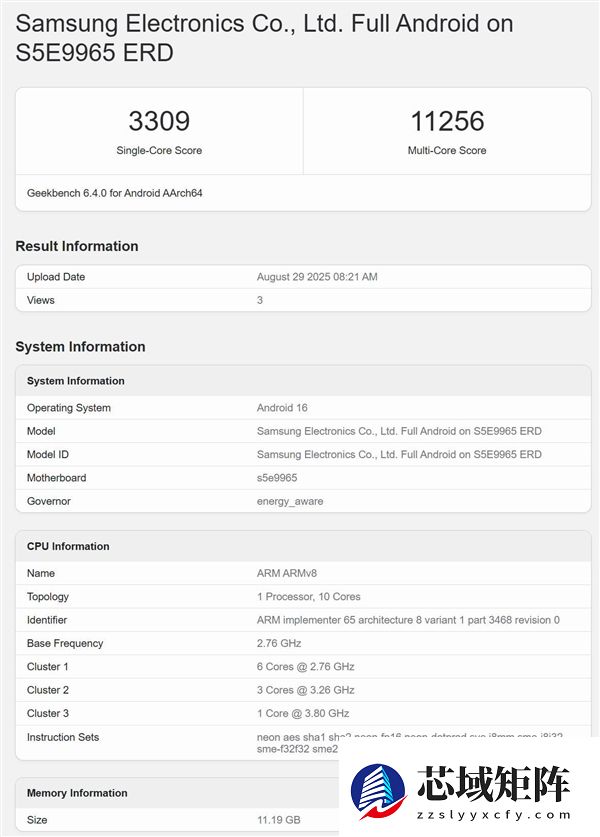Select the Instruction Sets row
This screenshot has height=837, width=600.
click(300, 737)
